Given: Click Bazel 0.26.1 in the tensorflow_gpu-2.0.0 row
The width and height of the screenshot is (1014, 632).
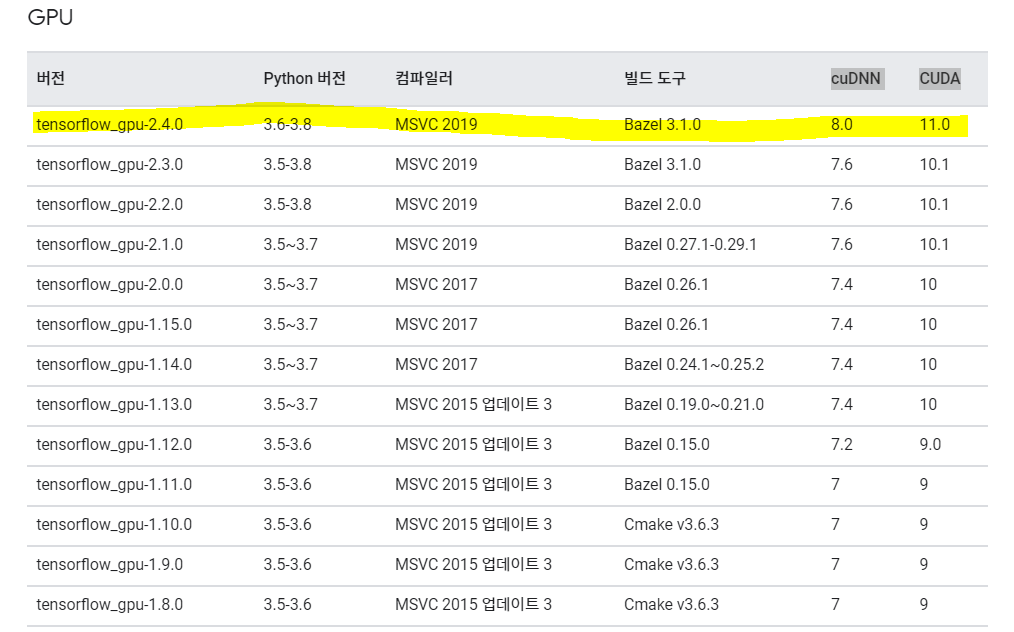Looking at the screenshot, I should [666, 285].
